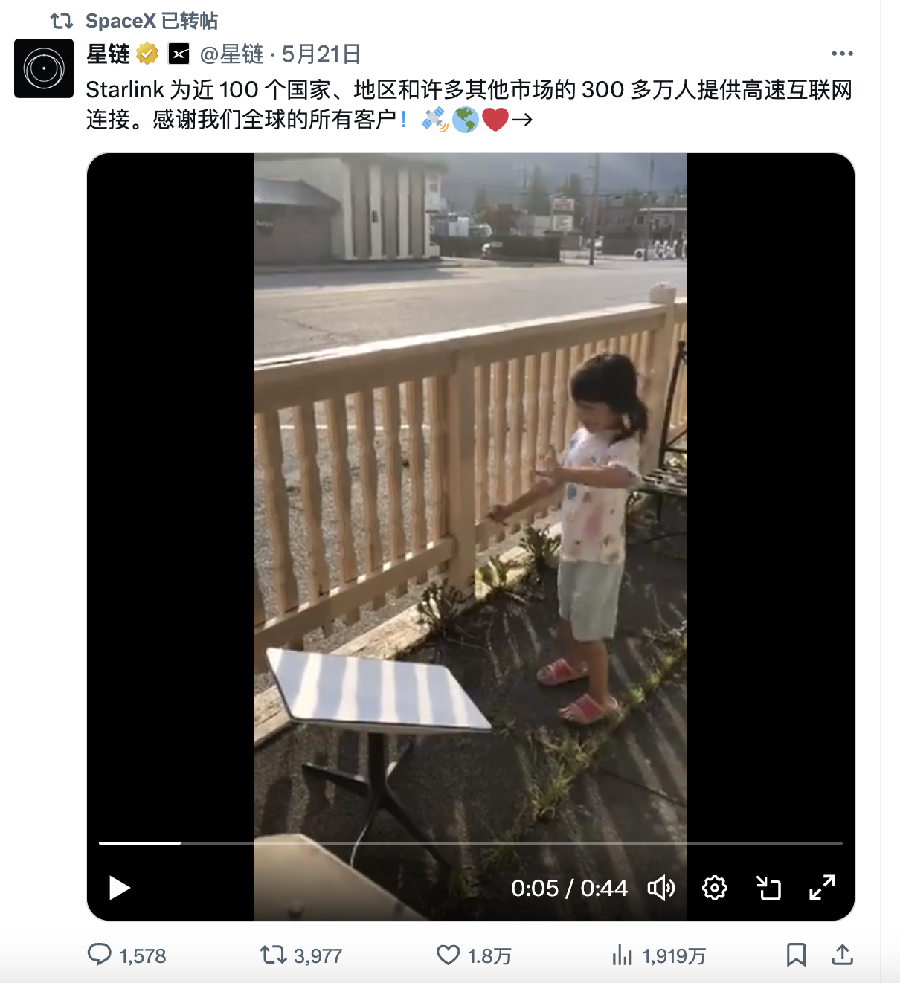Expand the video to fullscreen
The width and height of the screenshot is (900, 983).
pyautogui.click(x=822, y=888)
